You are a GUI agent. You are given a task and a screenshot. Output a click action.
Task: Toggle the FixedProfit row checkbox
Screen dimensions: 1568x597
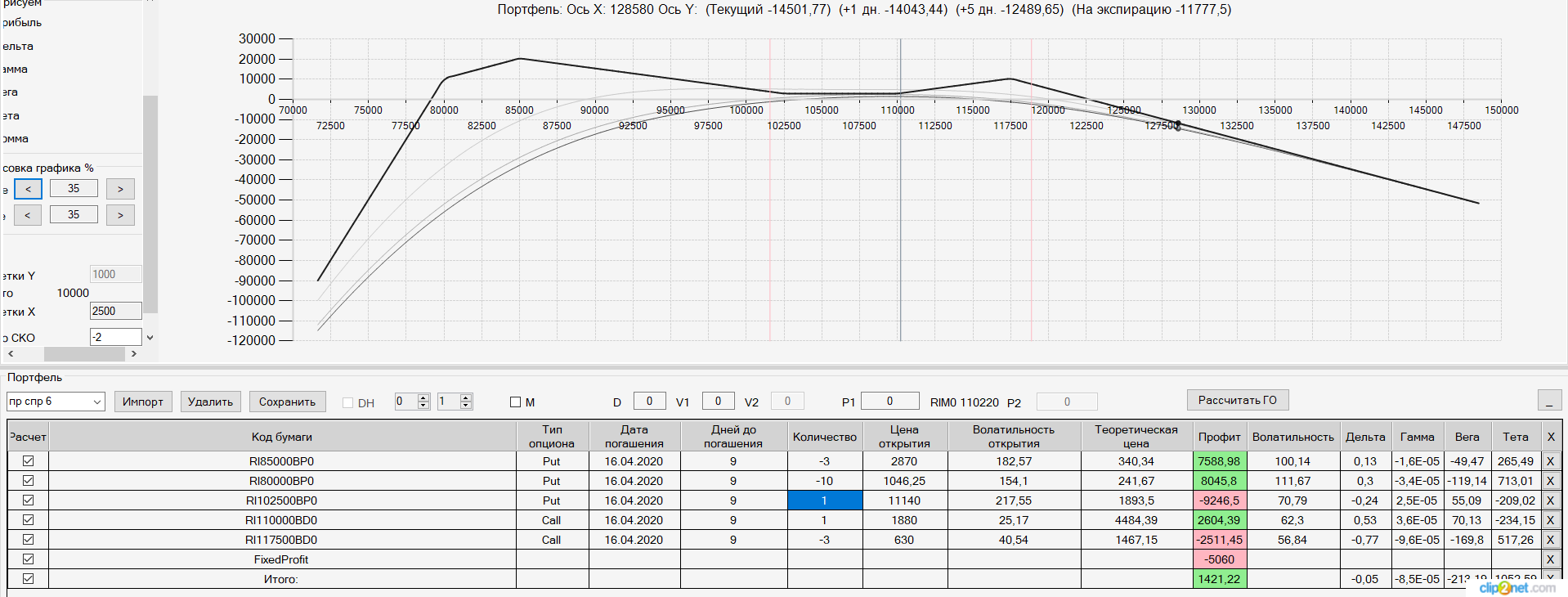click(29, 559)
